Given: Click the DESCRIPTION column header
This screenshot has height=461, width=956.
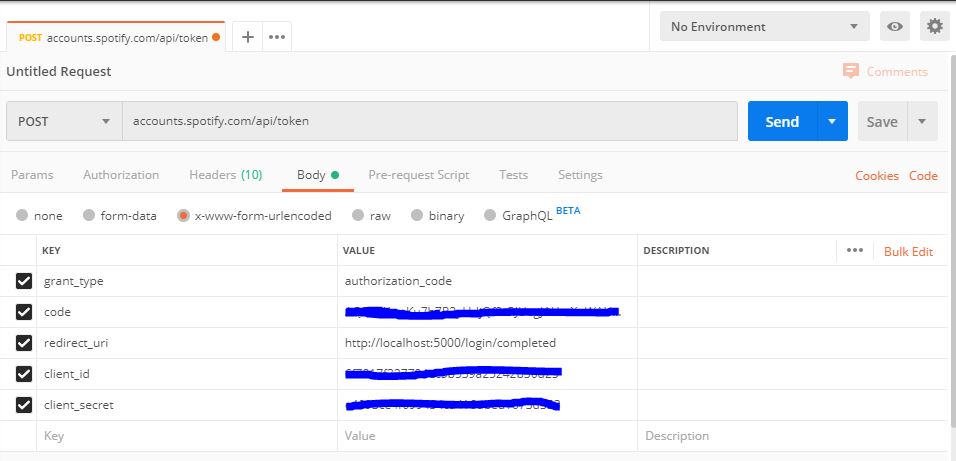Looking at the screenshot, I should point(676,251).
